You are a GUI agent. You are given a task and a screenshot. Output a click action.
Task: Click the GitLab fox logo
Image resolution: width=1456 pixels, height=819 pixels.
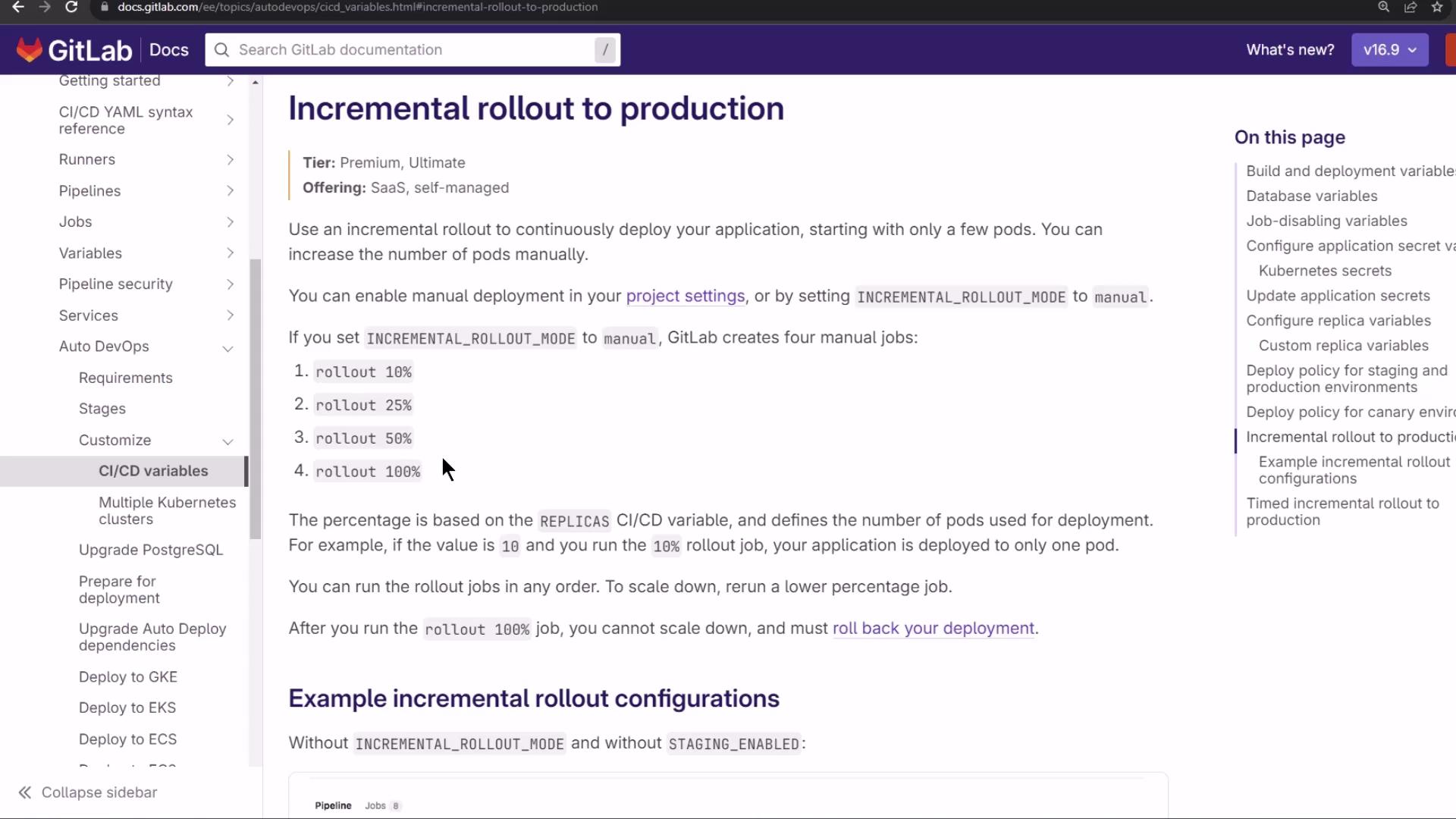click(x=29, y=50)
